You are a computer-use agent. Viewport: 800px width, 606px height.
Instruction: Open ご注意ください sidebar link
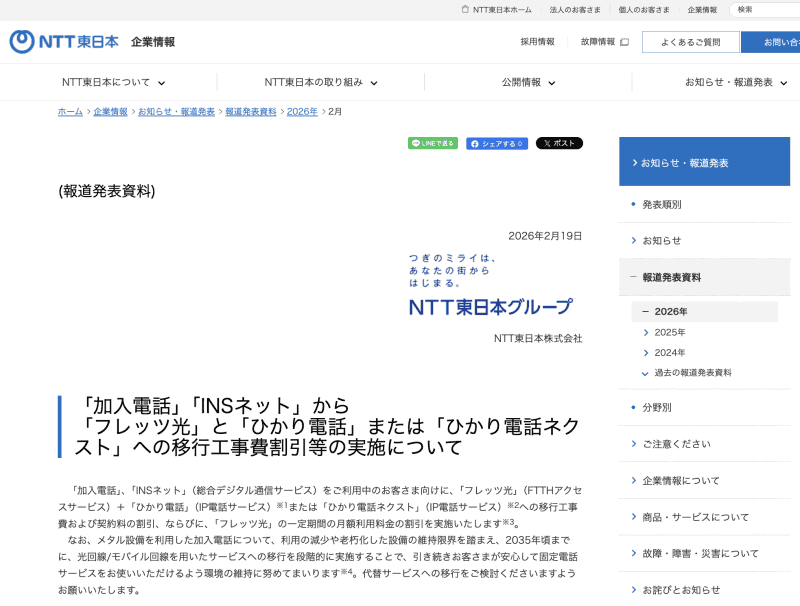tap(677, 444)
